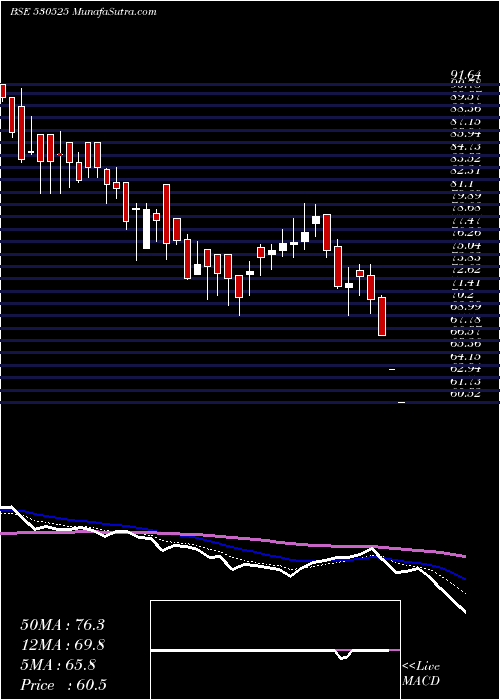Click the 84.73 price axis label
This screenshot has height=700, width=500.
[x=465, y=146]
